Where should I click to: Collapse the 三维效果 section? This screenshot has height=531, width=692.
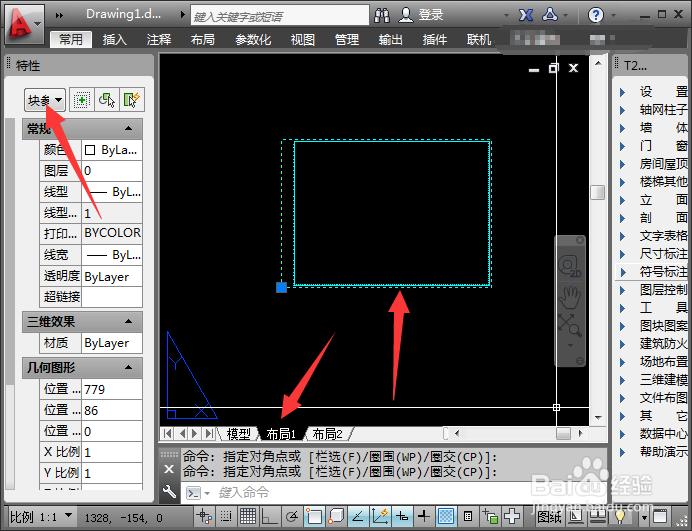click(128, 321)
